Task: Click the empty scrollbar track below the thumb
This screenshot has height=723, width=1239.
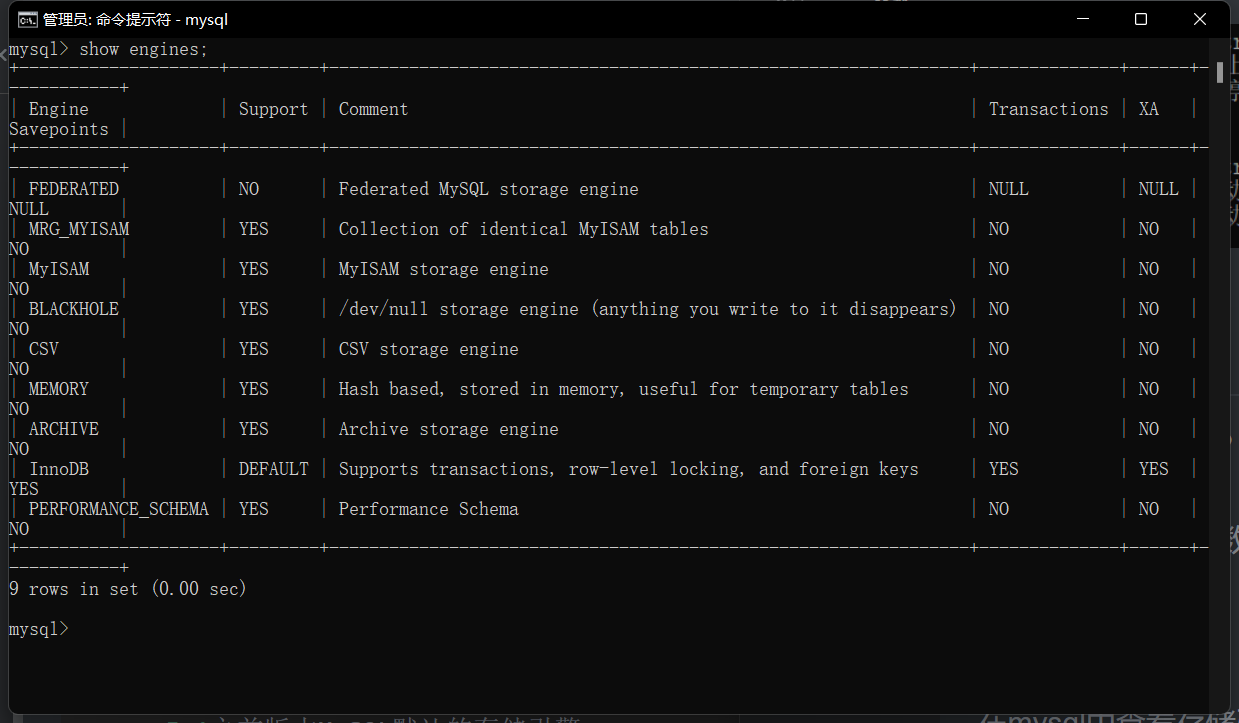Action: (x=1220, y=400)
